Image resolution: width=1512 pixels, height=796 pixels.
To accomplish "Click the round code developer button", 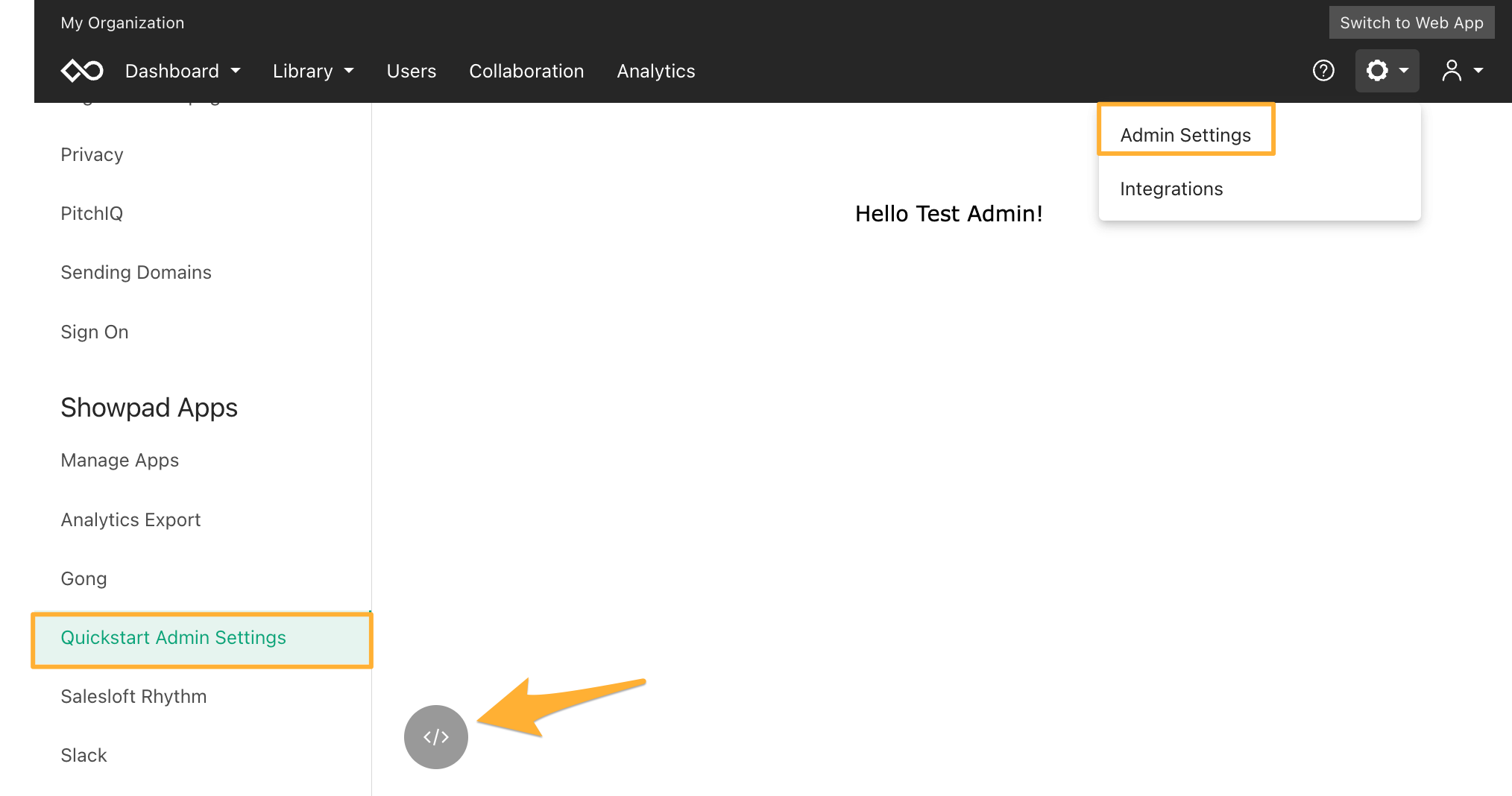I will [436, 737].
